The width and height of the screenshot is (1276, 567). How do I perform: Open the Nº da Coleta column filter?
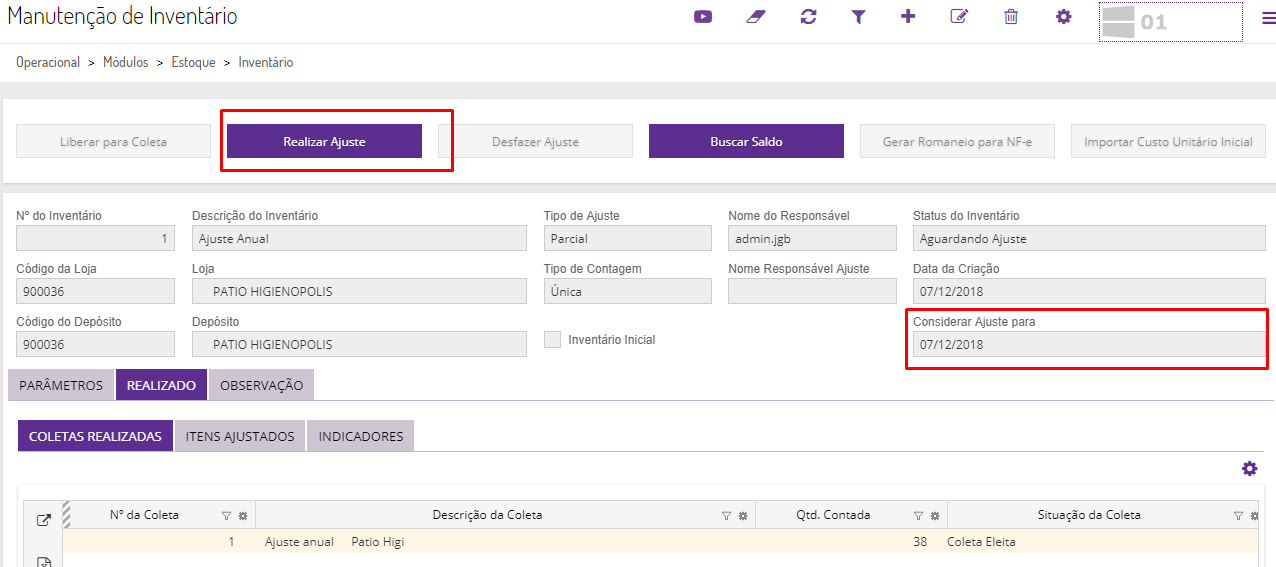[x=226, y=516]
